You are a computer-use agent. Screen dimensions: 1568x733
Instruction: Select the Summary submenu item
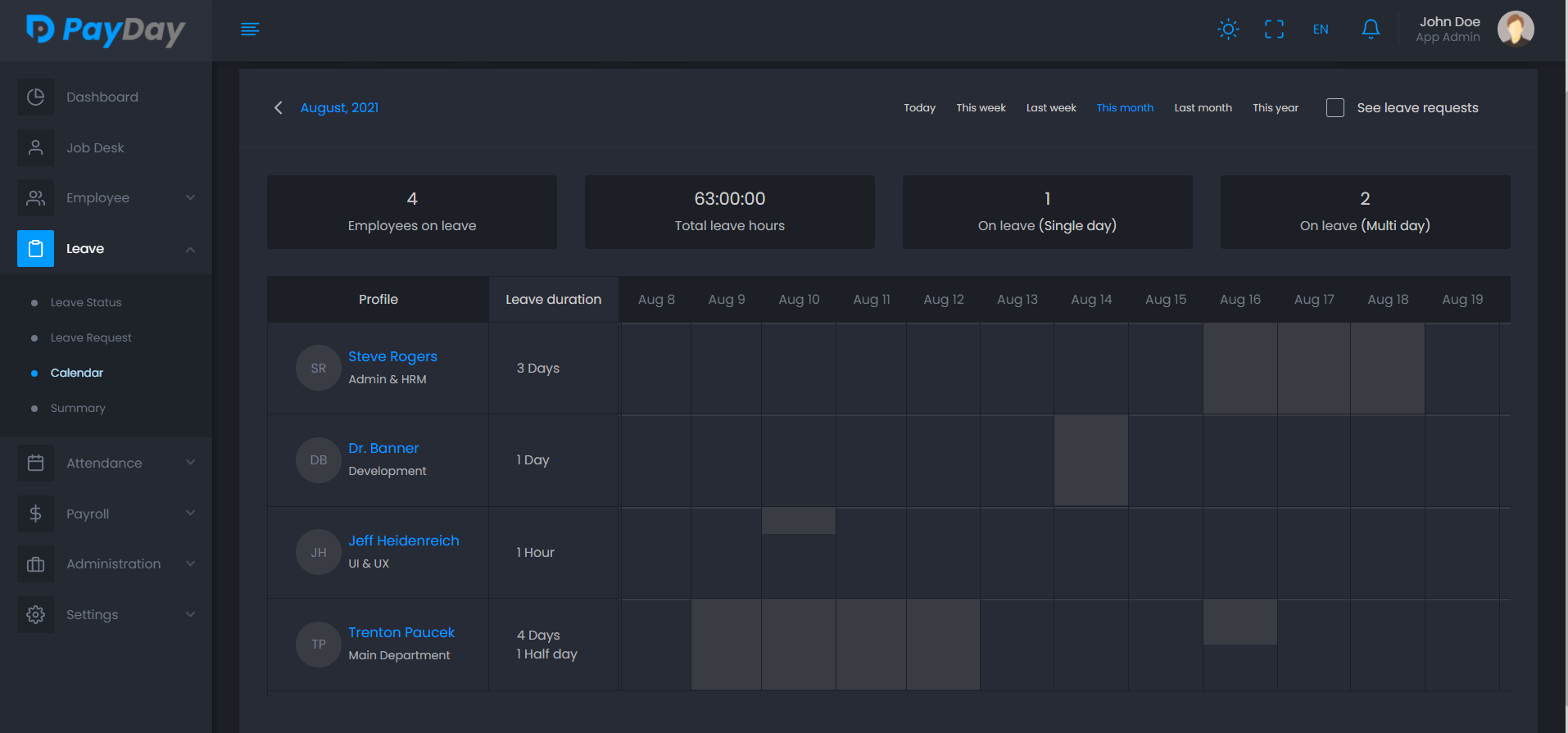click(x=78, y=408)
